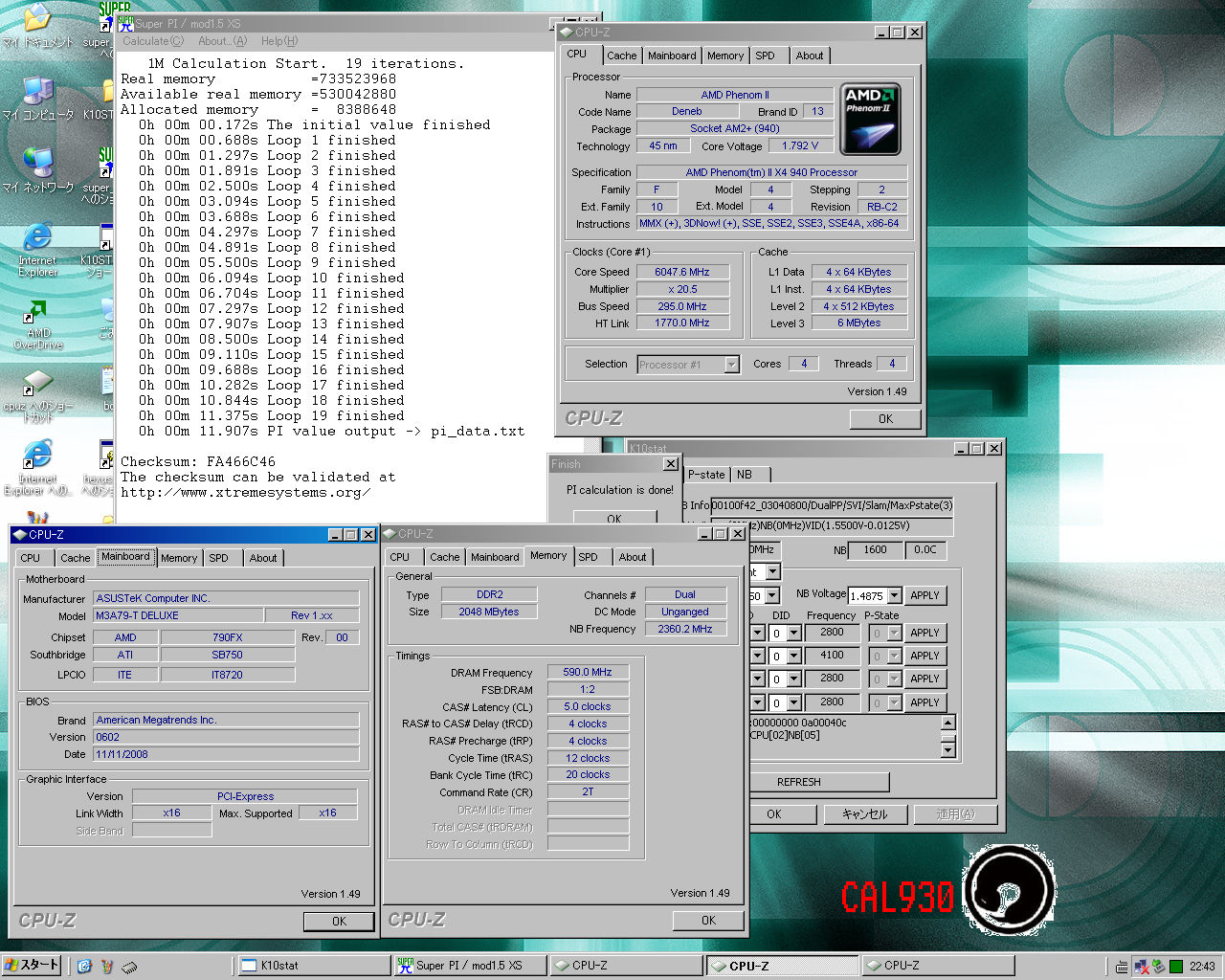
Task: Click the 22:43 clock in the system tray
Action: point(1202,967)
